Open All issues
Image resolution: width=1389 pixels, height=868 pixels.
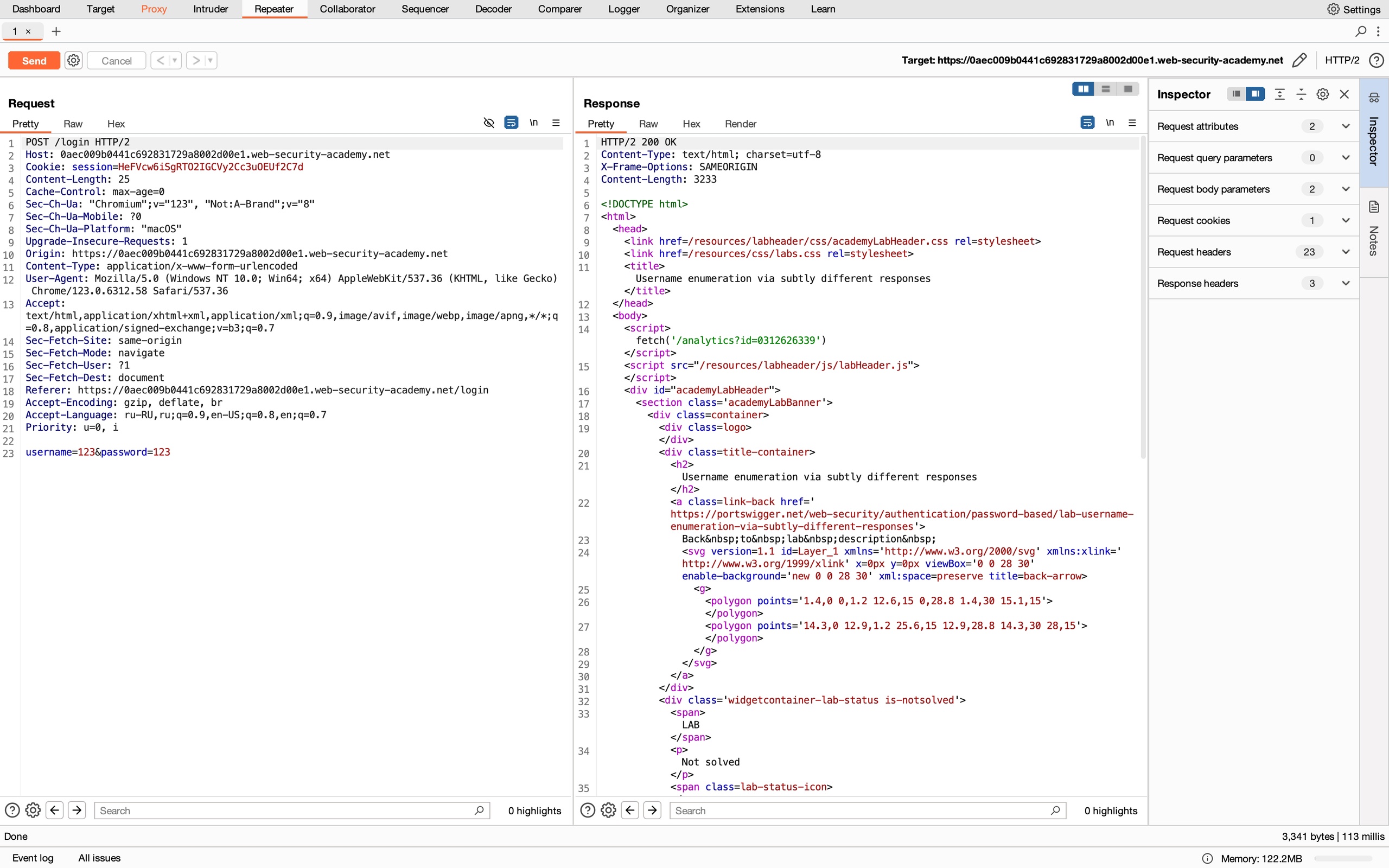pos(99,858)
